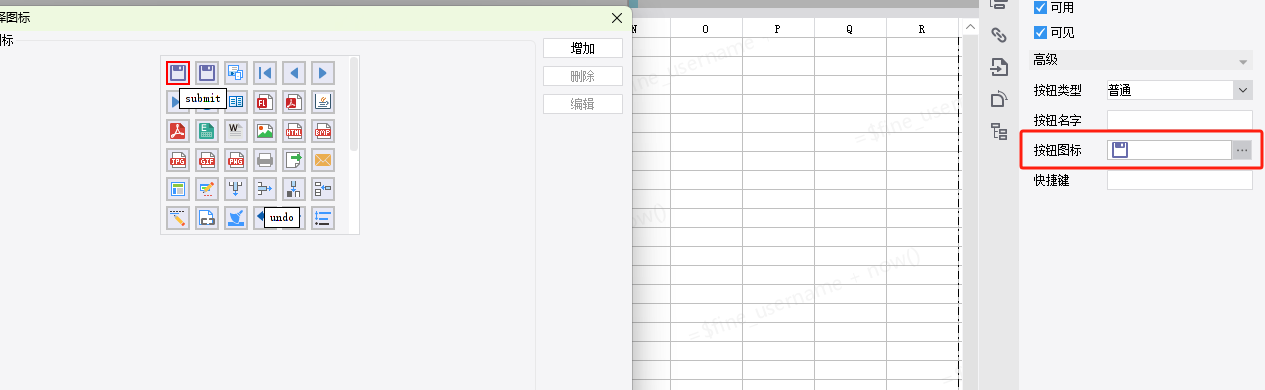Select column P header in spreadsheet

click(778, 29)
